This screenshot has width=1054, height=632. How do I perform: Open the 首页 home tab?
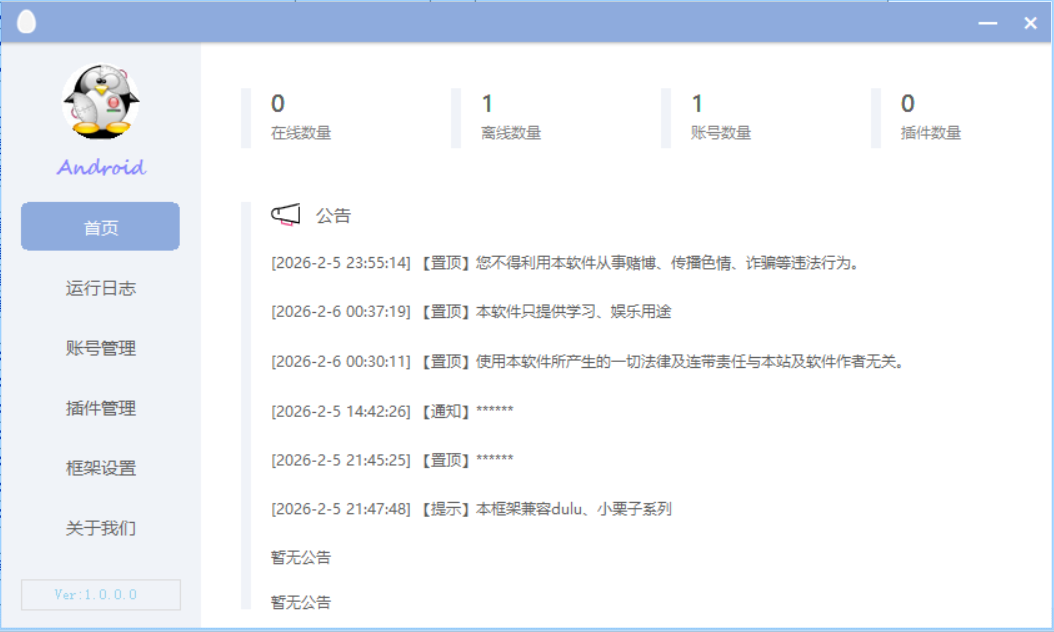click(x=100, y=227)
